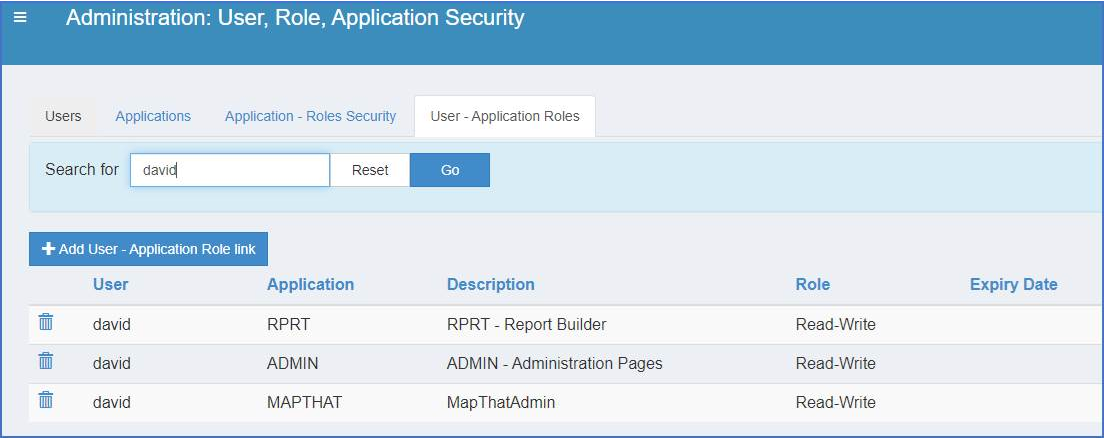Switch to the Users tab

pyautogui.click(x=63, y=116)
